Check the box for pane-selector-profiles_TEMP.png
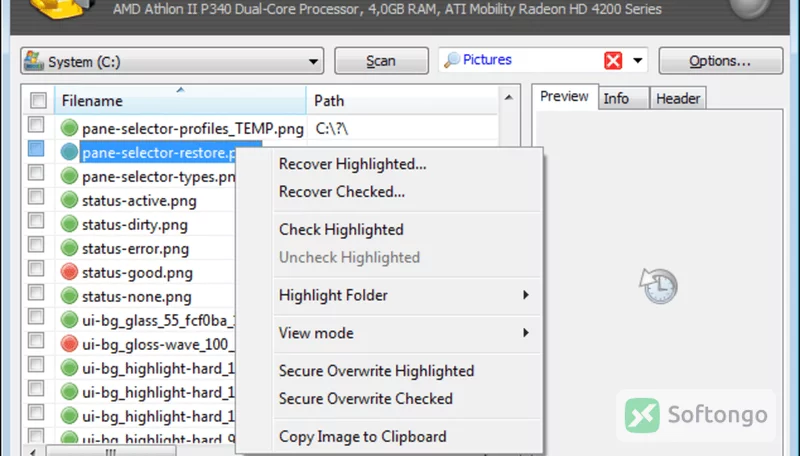Image resolution: width=800 pixels, height=456 pixels. click(x=36, y=124)
